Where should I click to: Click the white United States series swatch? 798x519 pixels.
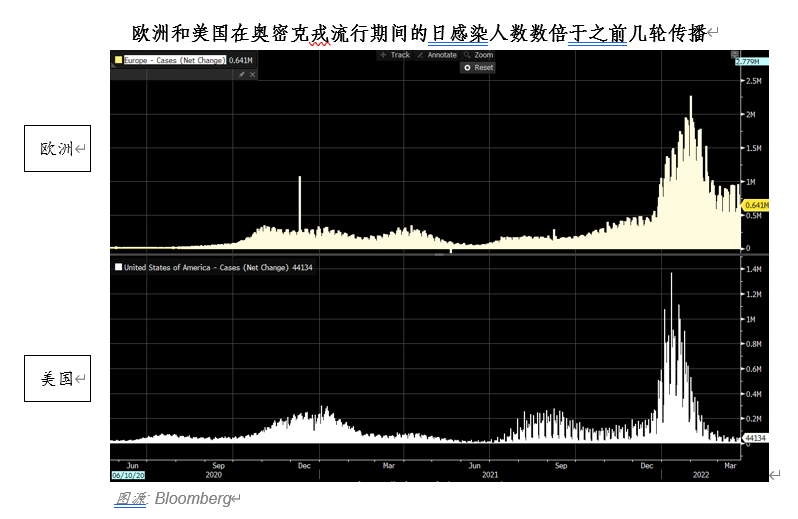(119, 267)
